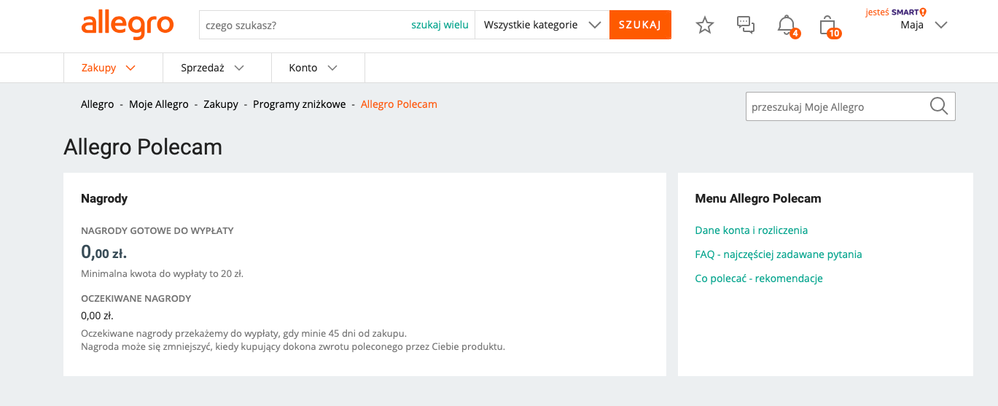Go to Programy zniżkowe breadcrumb
Image resolution: width=998 pixels, height=406 pixels.
tap(299, 104)
